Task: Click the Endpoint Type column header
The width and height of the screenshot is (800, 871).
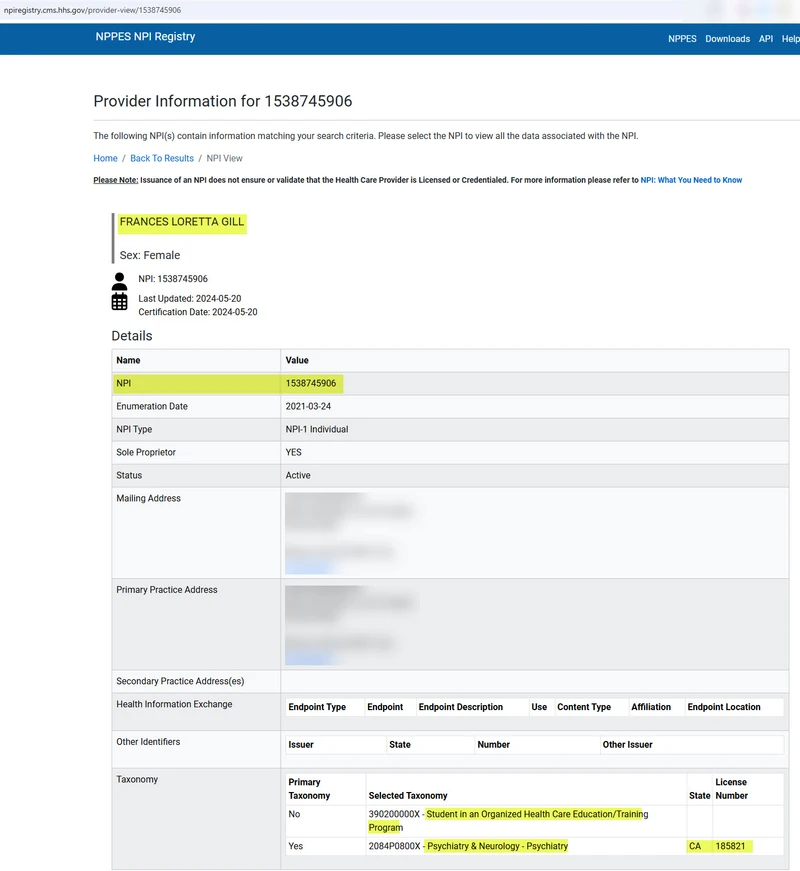Action: [x=317, y=707]
